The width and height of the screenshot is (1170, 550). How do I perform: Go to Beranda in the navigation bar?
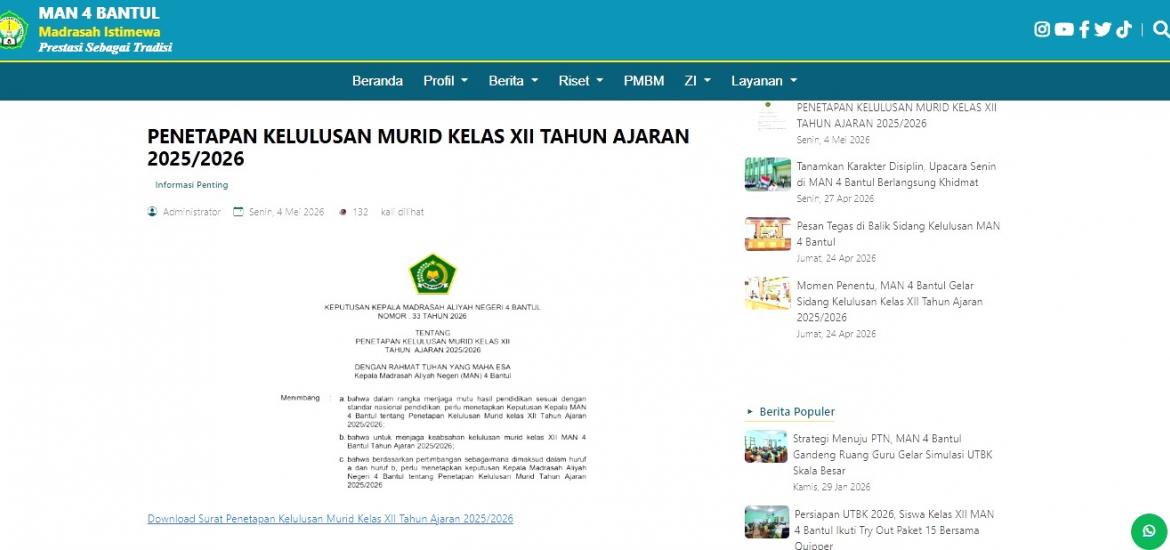(x=378, y=81)
